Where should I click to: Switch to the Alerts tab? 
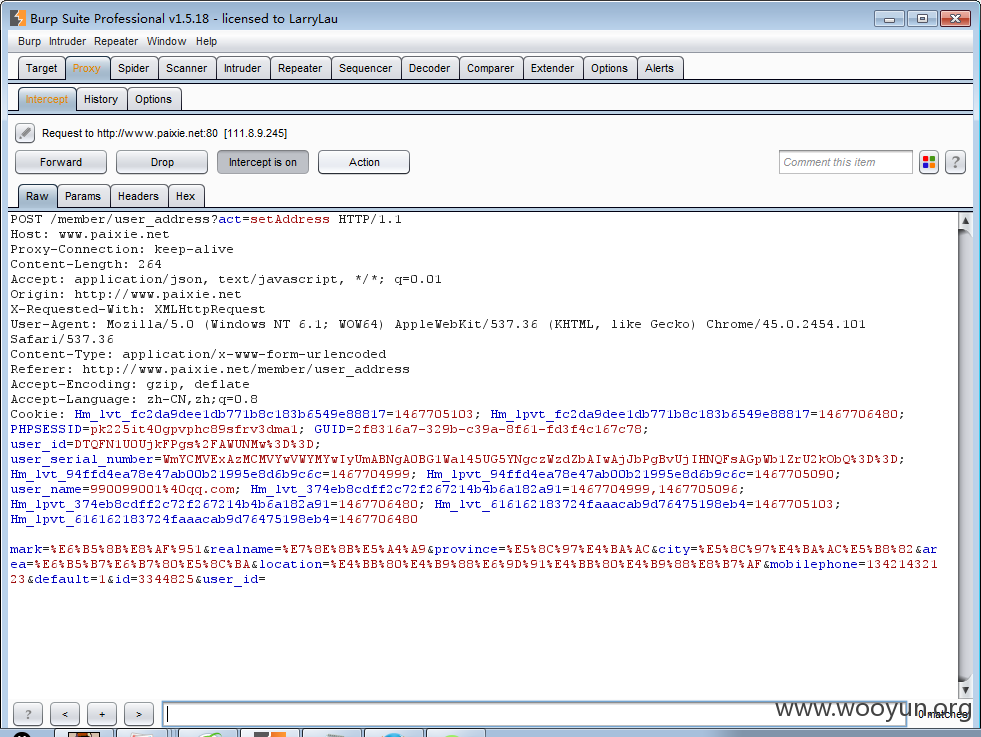pos(659,68)
